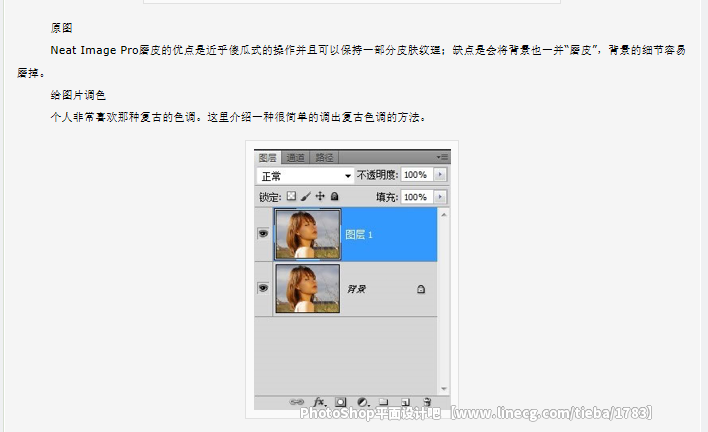The image size is (708, 432).
Task: Click layers panel scroll up arrow
Action: tap(444, 215)
